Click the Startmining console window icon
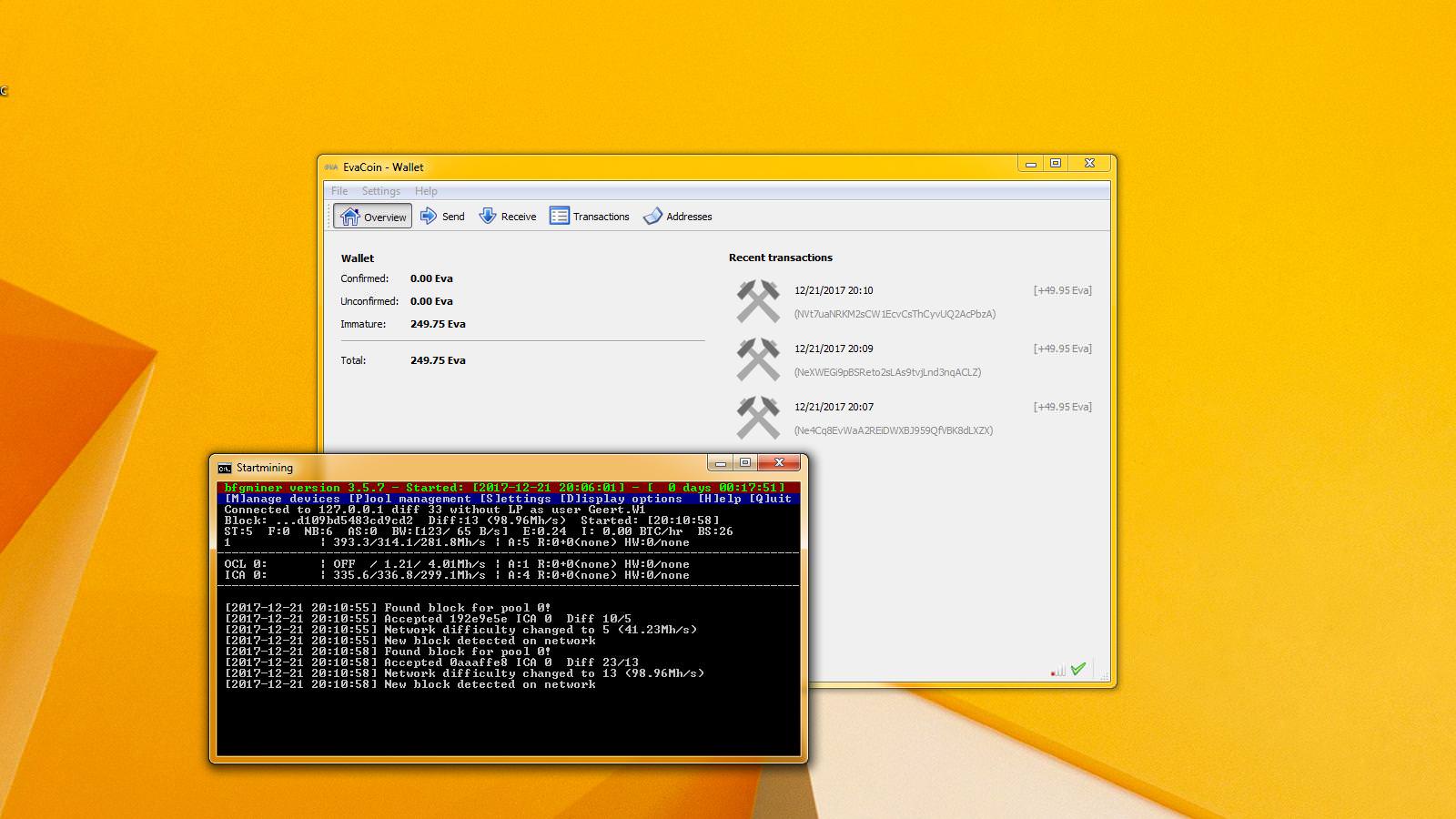 [224, 469]
